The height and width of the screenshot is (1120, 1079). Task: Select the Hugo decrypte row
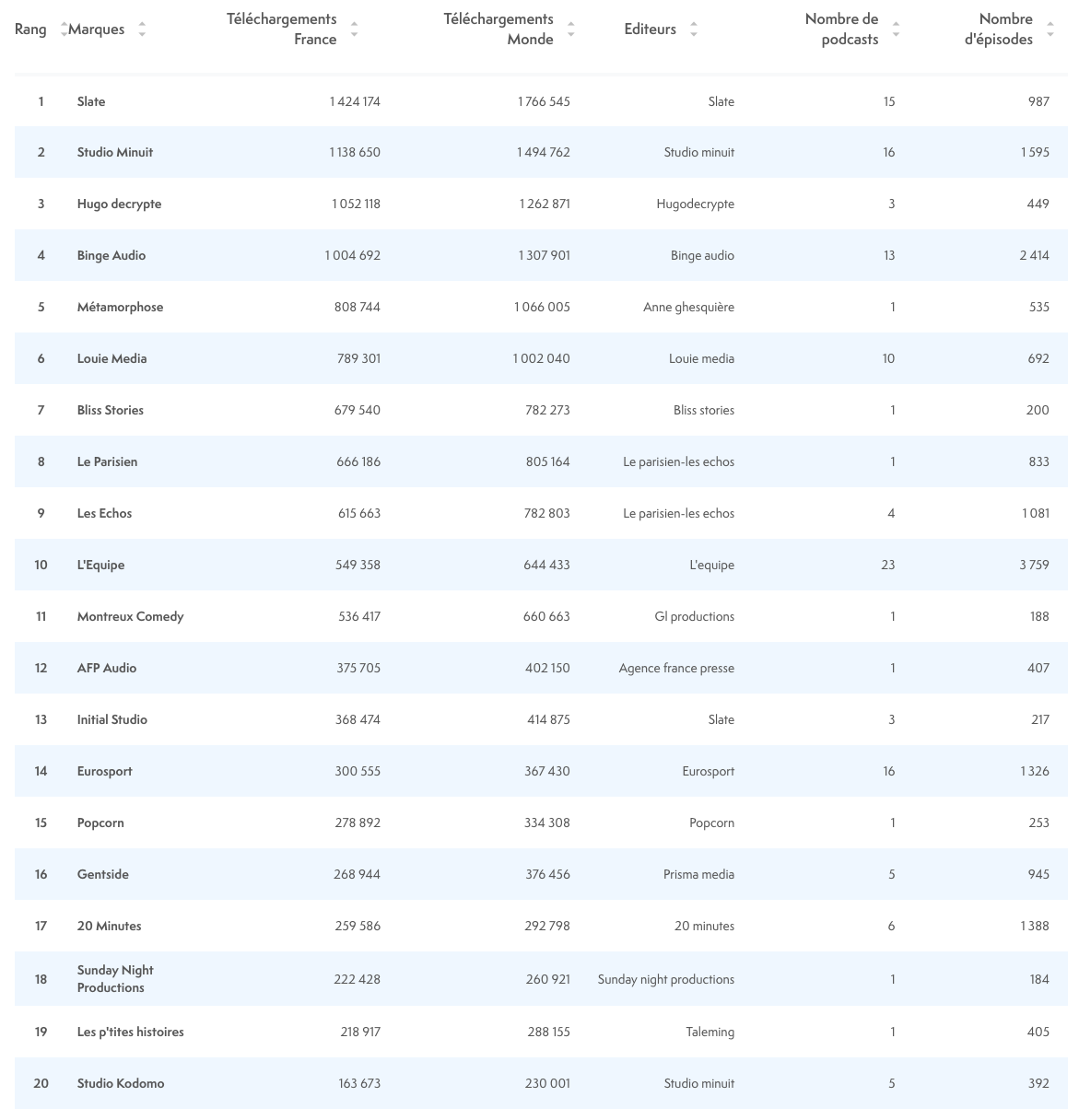click(x=119, y=204)
